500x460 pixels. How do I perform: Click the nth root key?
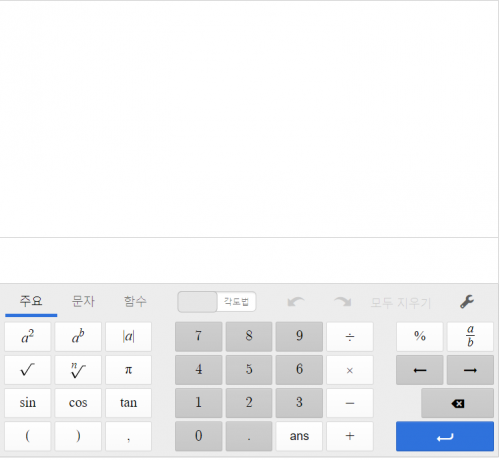(78, 370)
